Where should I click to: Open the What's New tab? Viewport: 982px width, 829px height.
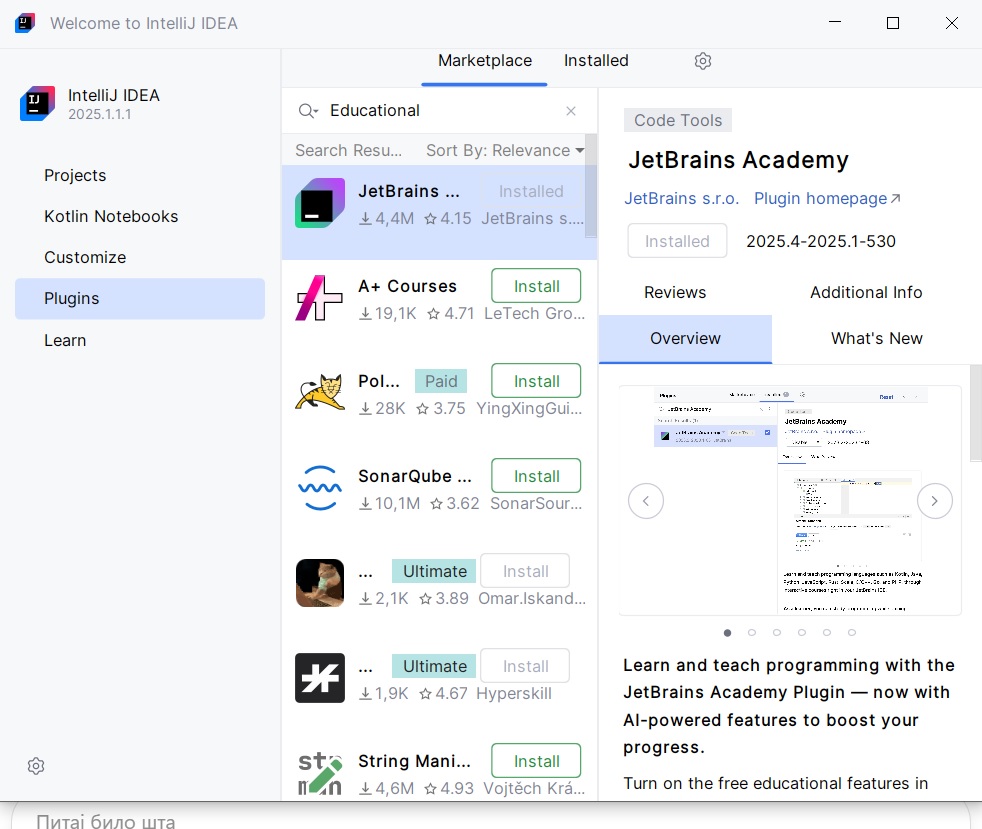(877, 339)
